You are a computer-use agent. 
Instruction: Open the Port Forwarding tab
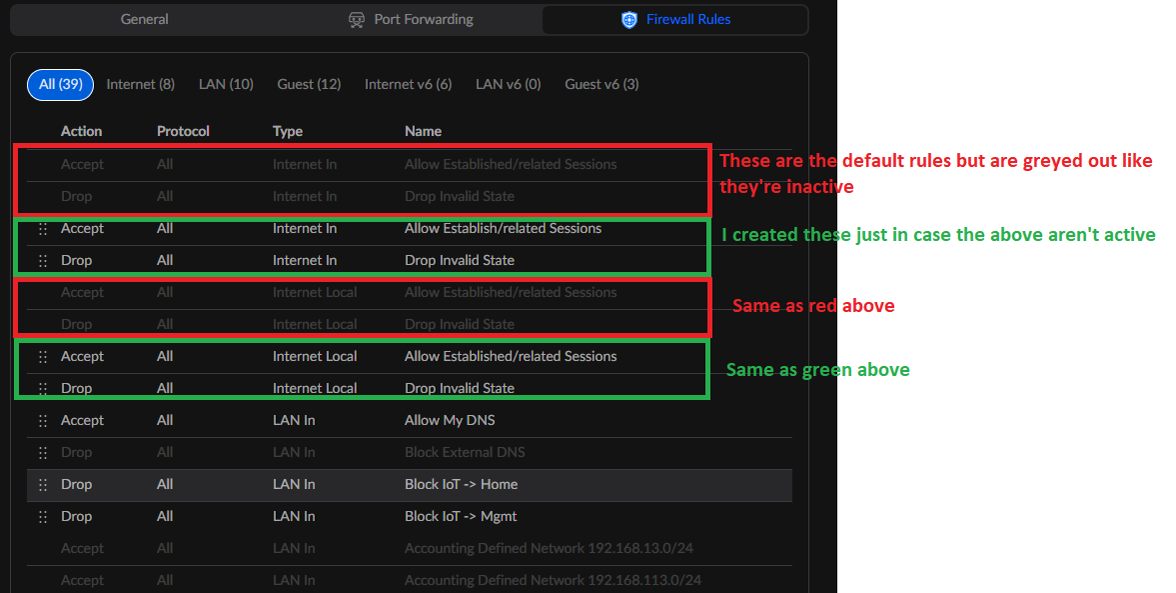pyautogui.click(x=423, y=20)
